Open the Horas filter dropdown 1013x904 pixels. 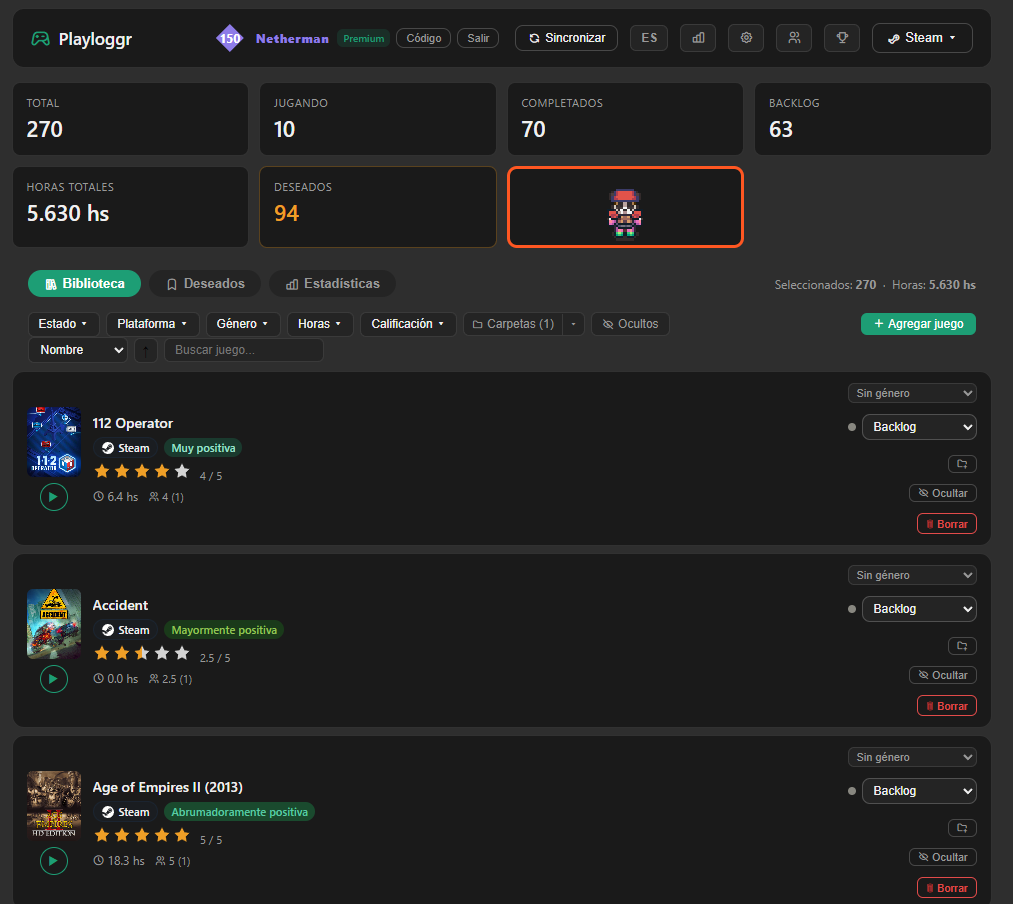coord(320,324)
